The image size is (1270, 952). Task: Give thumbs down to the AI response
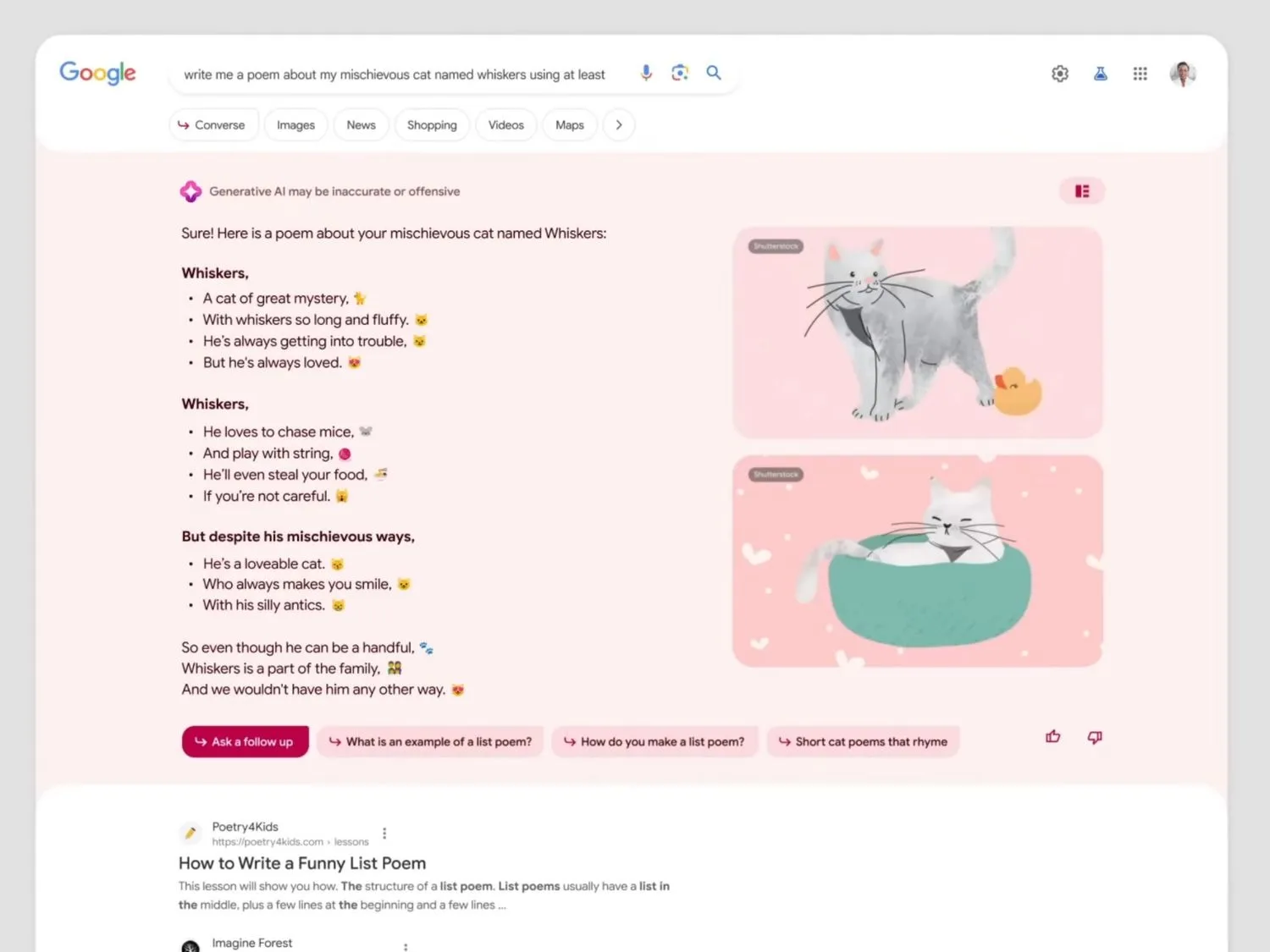tap(1095, 738)
